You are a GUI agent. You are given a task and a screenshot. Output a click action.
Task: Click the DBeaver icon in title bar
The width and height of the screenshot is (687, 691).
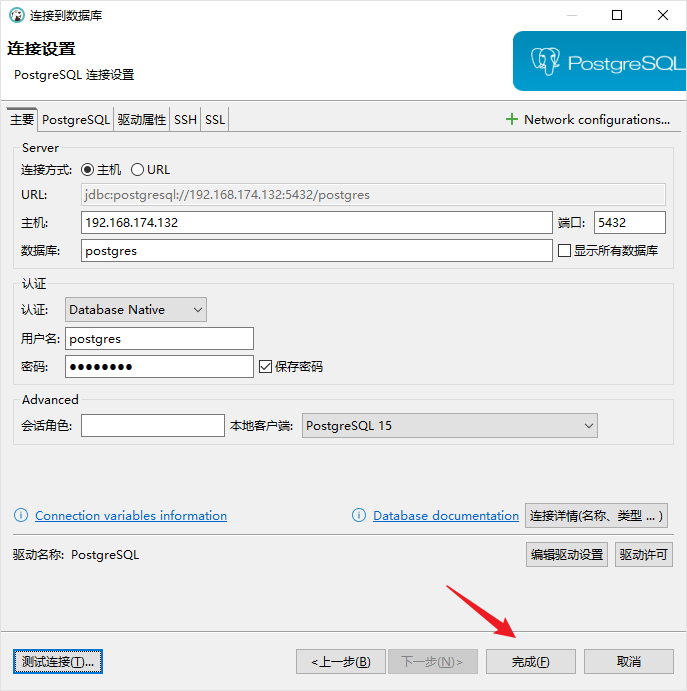16,15
